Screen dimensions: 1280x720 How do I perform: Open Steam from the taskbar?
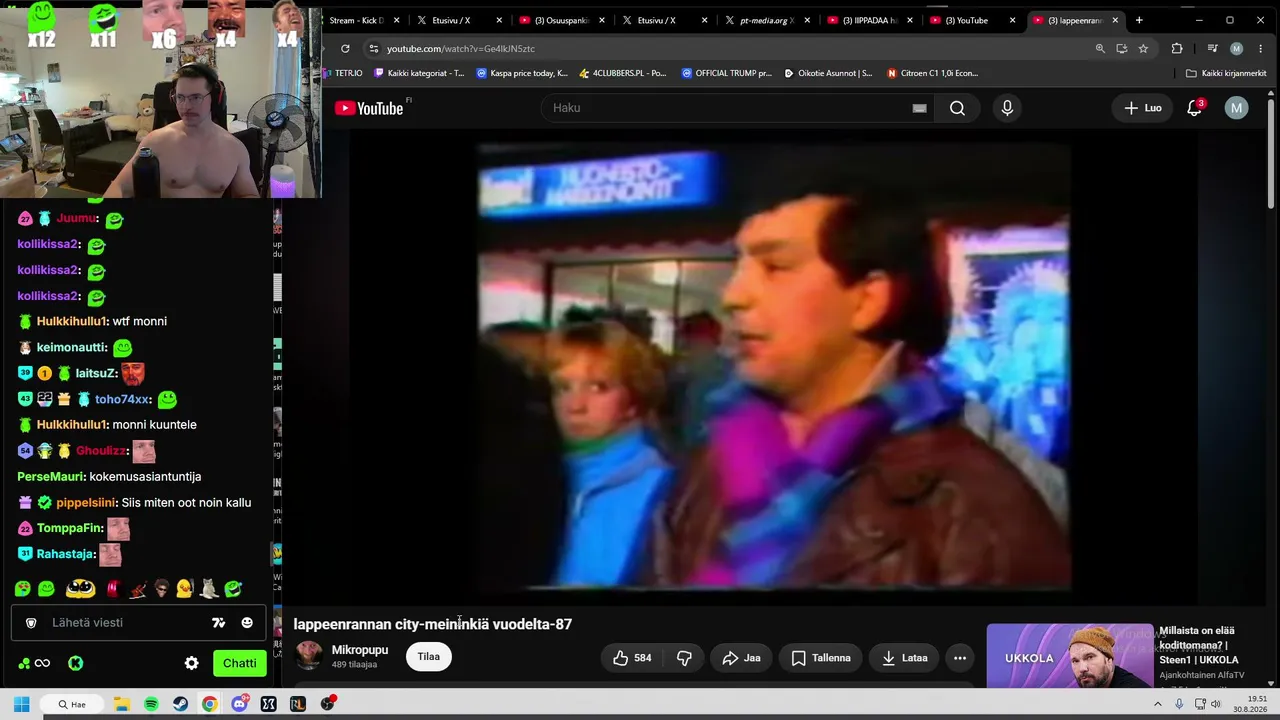click(x=180, y=704)
